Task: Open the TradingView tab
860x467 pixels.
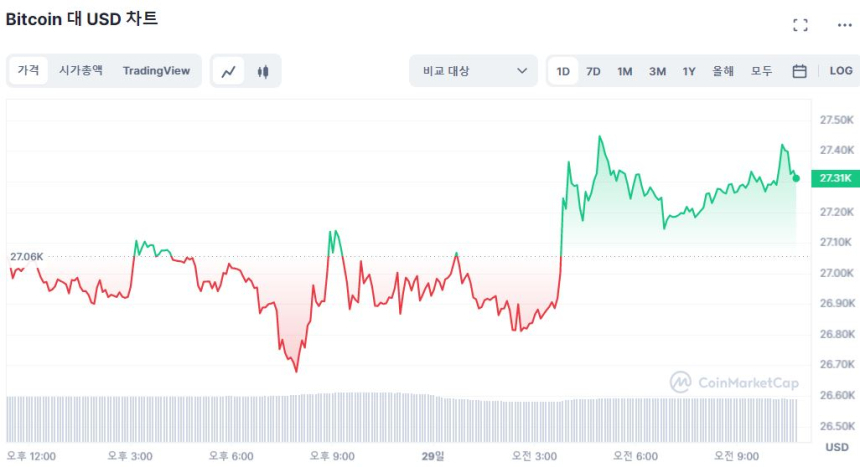Action: click(x=156, y=71)
